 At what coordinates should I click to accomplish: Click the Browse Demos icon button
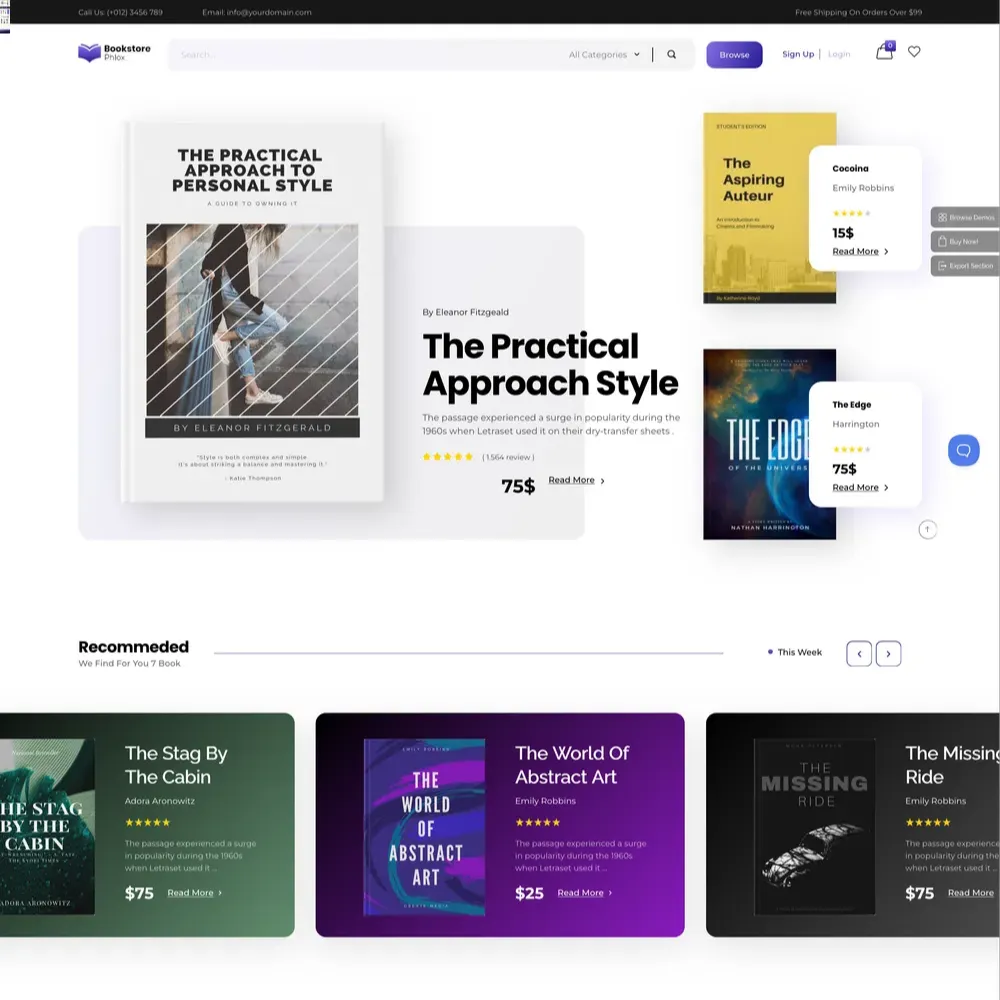(940, 217)
